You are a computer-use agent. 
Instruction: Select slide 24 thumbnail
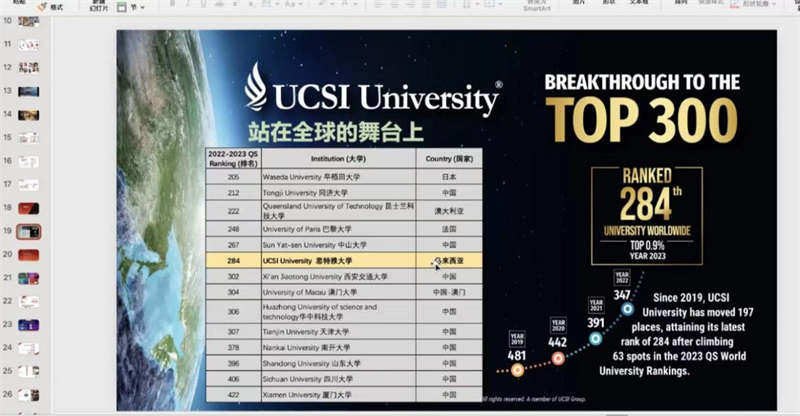coord(29,349)
